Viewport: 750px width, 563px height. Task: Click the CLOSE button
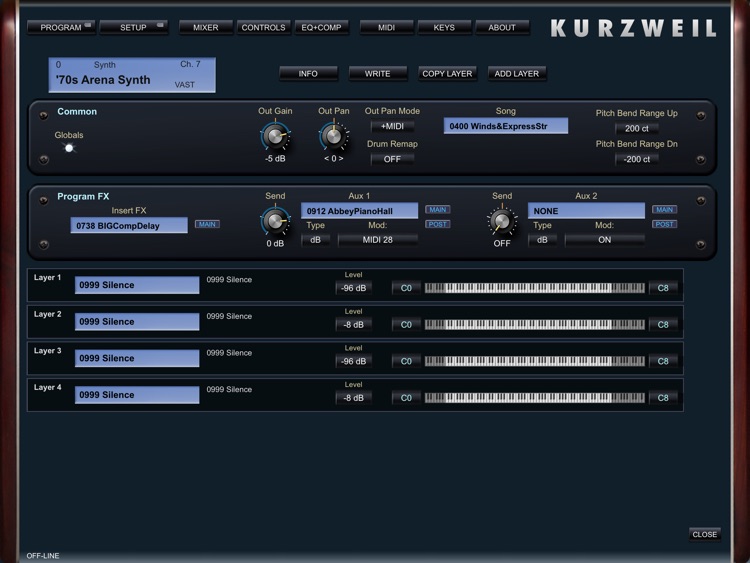pyautogui.click(x=705, y=534)
